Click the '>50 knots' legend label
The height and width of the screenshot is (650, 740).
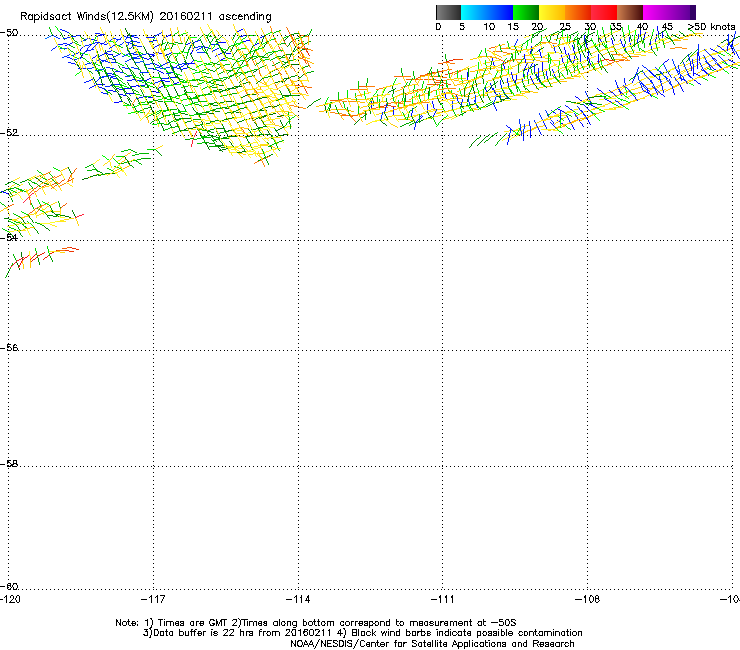pyautogui.click(x=711, y=27)
